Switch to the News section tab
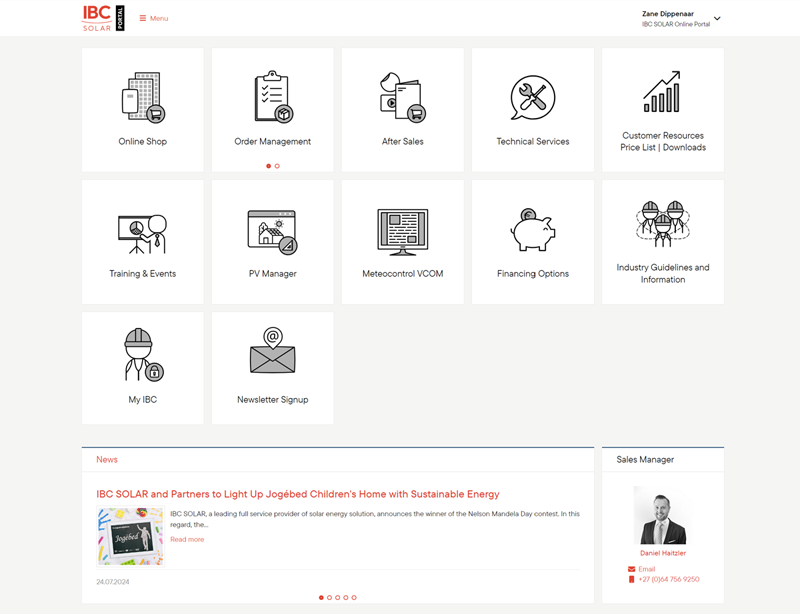The height and width of the screenshot is (614, 800). (x=107, y=459)
